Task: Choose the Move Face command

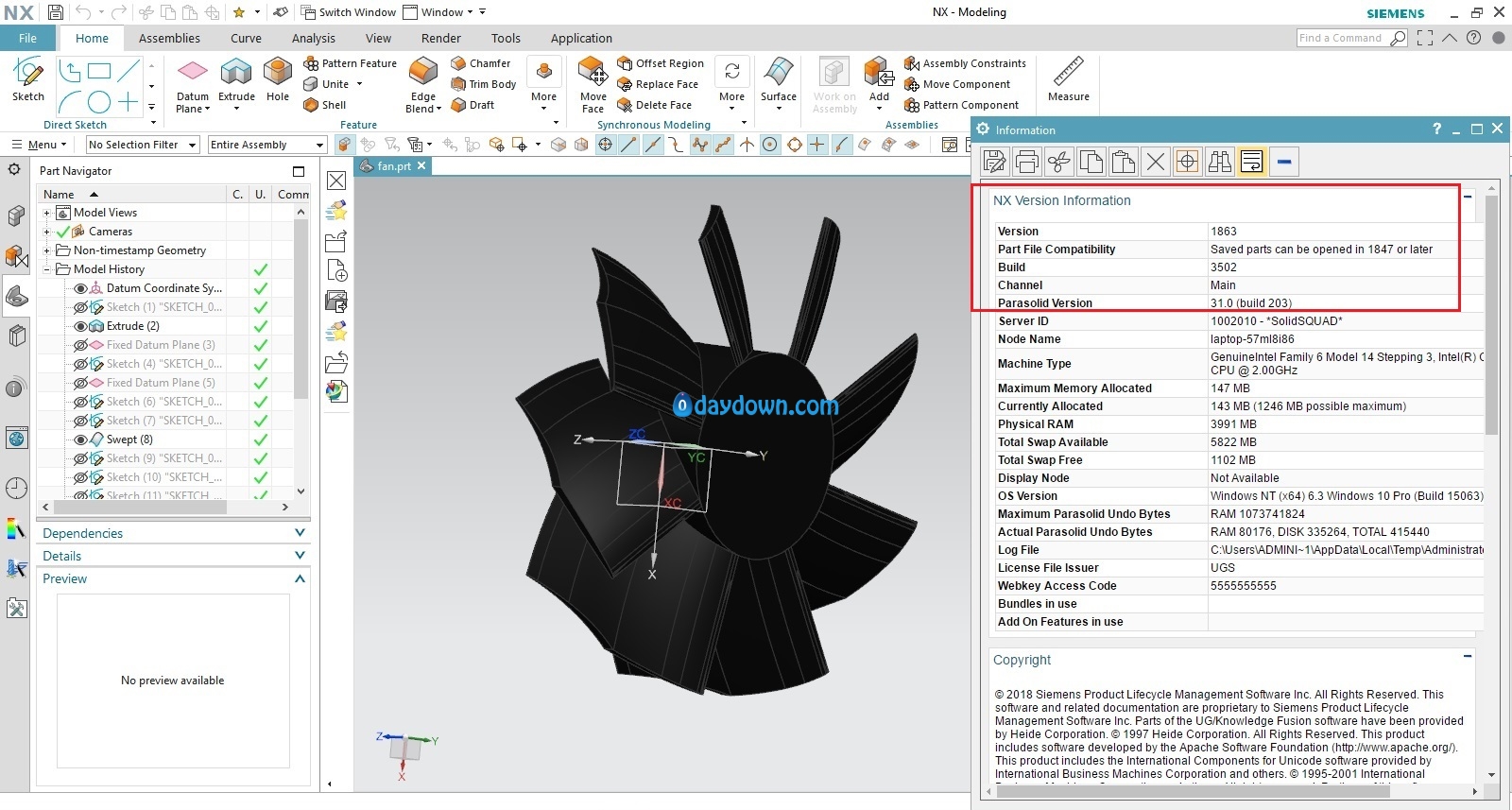Action: click(593, 86)
